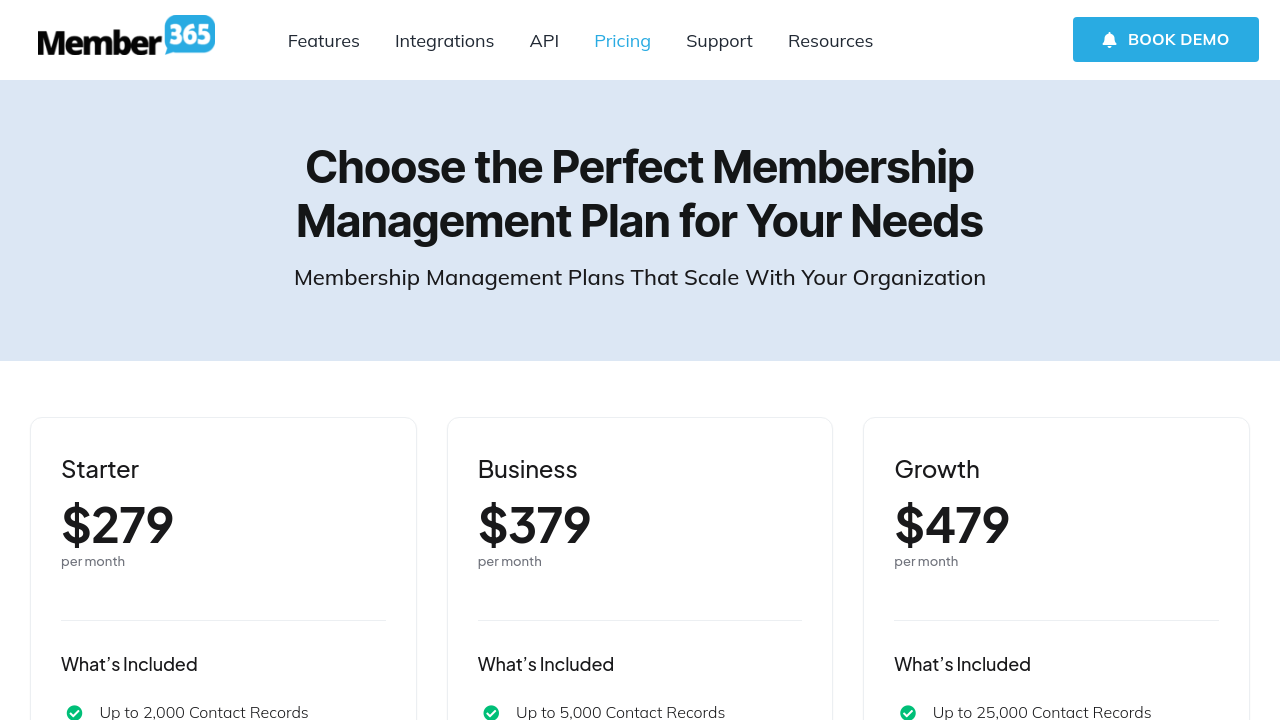Screen dimensions: 1280x720
Task: Select the Growth plan title
Action: coord(936,469)
